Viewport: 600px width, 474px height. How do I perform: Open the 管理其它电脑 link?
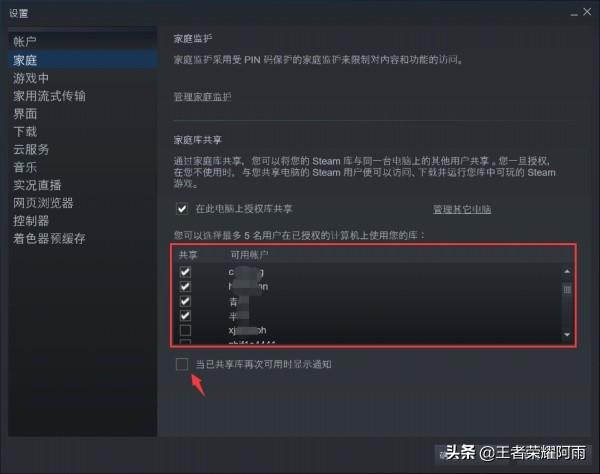point(462,209)
